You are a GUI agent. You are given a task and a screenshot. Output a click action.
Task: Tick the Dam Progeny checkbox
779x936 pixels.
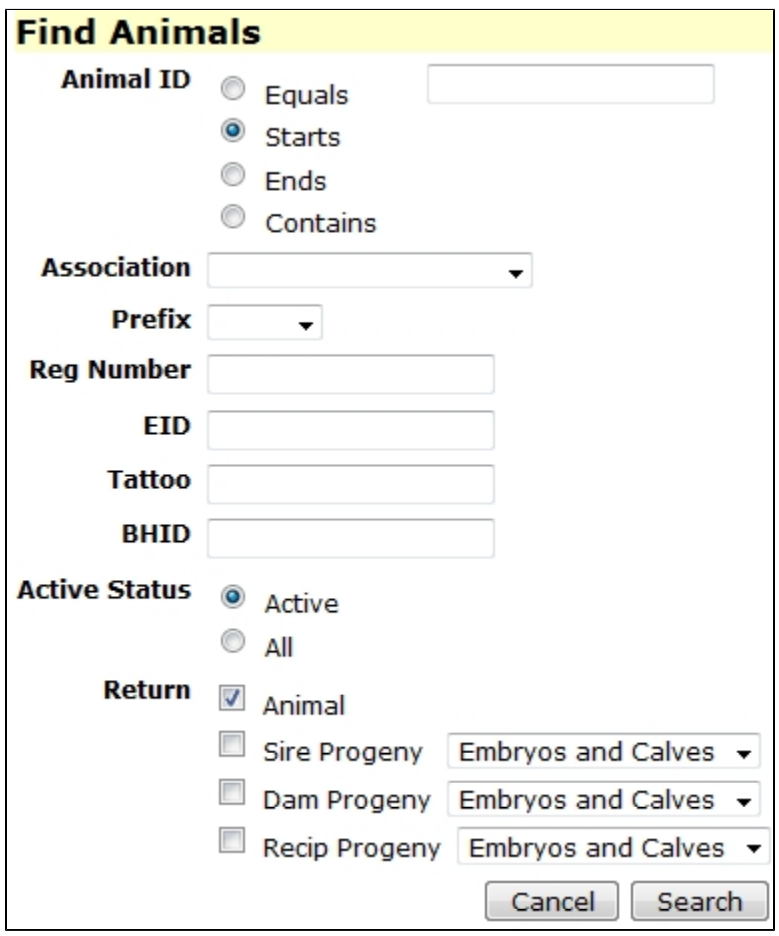click(x=232, y=792)
